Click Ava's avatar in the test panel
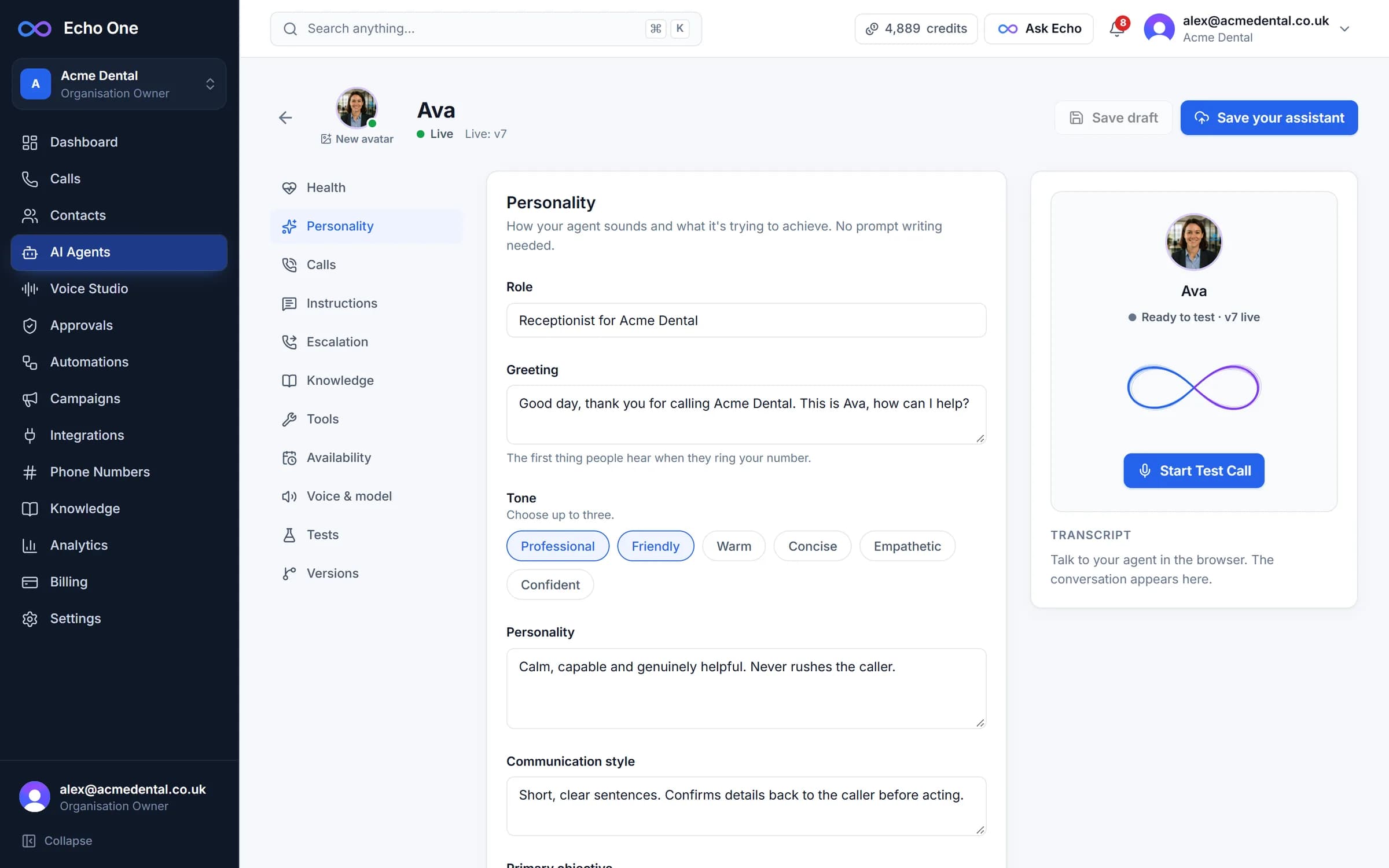 point(1193,242)
